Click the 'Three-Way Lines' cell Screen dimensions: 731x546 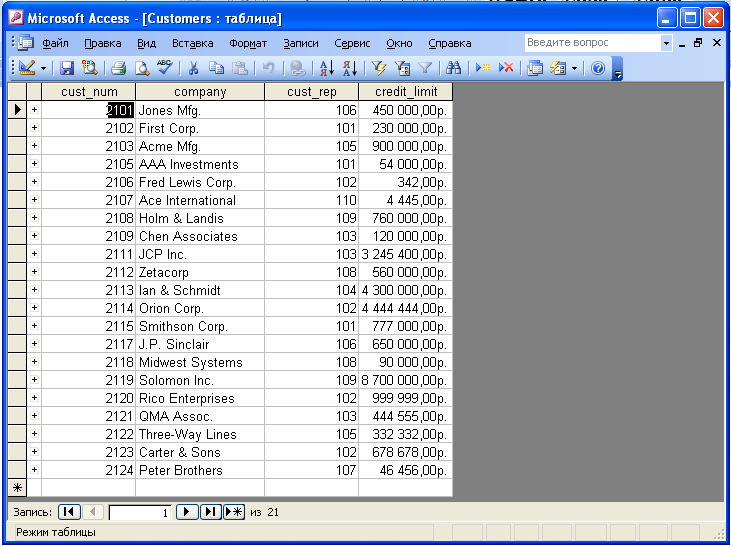(x=200, y=434)
